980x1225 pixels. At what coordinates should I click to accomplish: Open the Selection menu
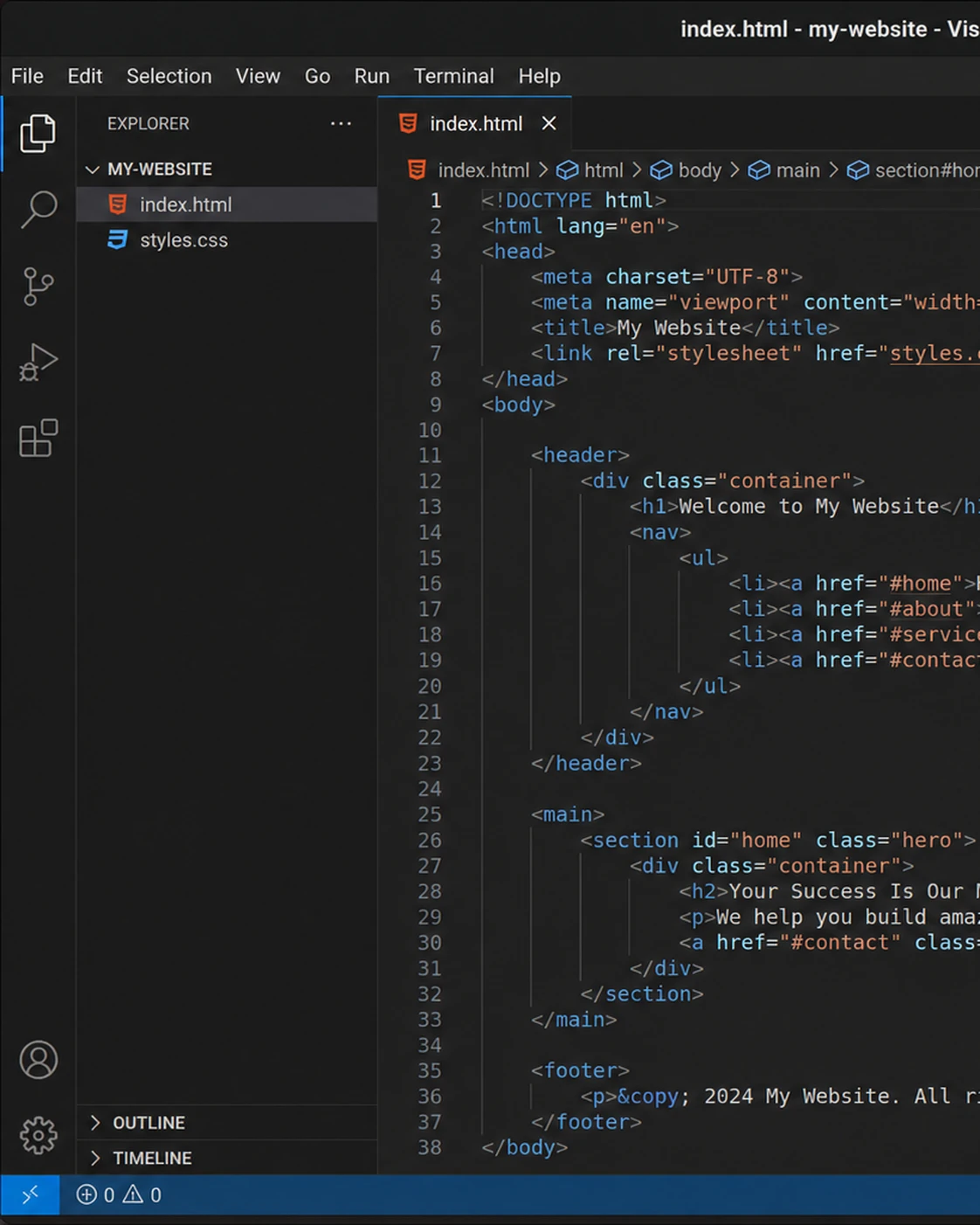(169, 76)
